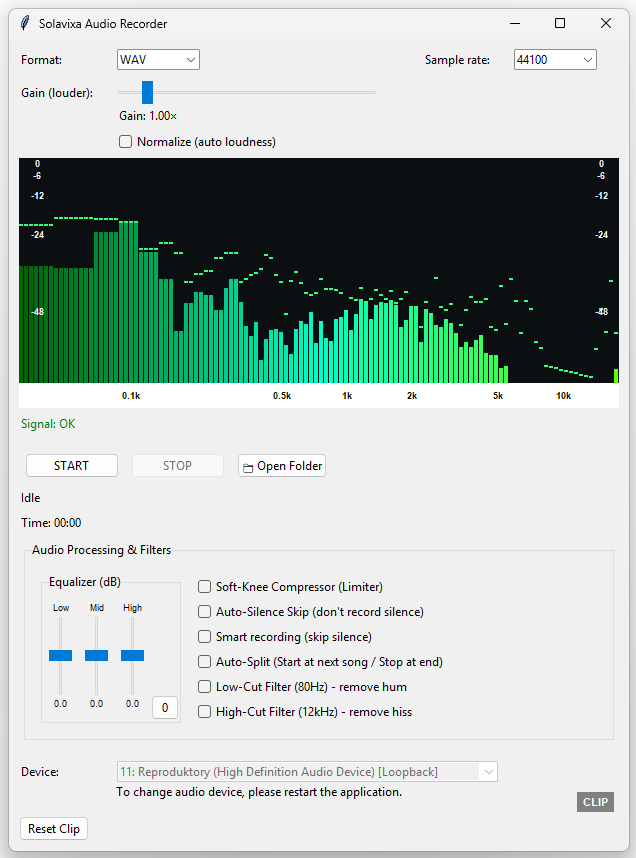Screen dimensions: 636x858
Task: Click the Solavixa feather app icon
Action: (25, 24)
